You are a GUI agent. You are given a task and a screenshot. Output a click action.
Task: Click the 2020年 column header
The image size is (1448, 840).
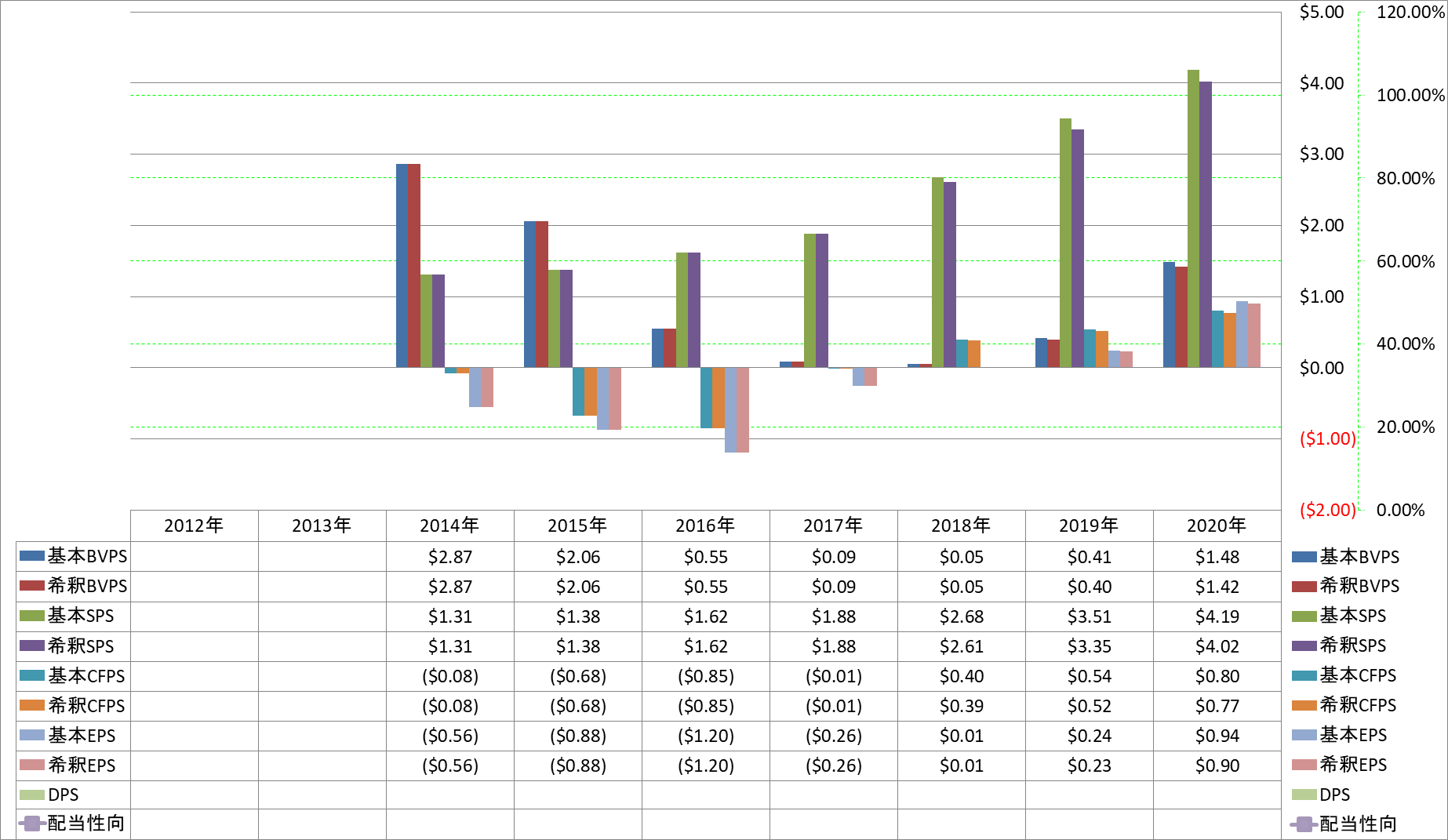pos(1217,525)
